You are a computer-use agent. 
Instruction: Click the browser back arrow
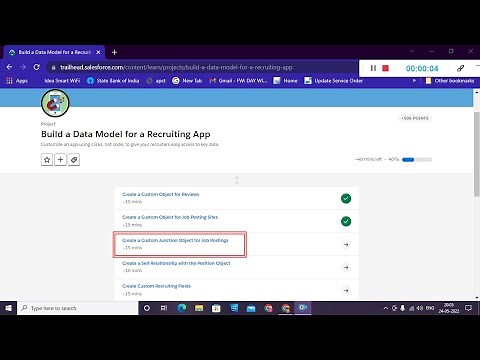9,67
